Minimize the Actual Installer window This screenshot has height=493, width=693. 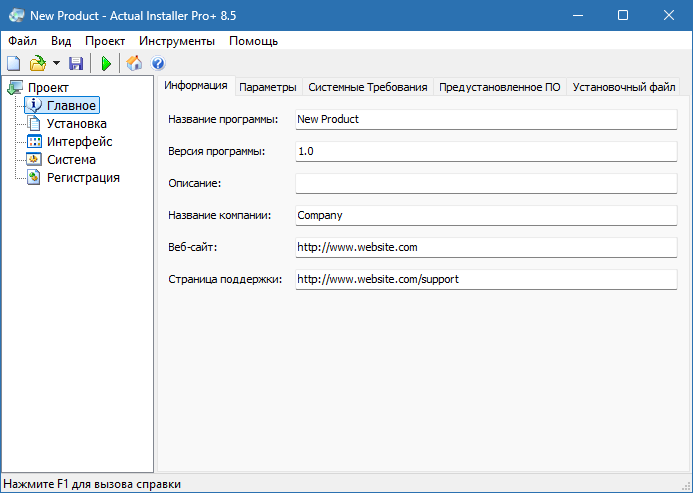pos(578,15)
